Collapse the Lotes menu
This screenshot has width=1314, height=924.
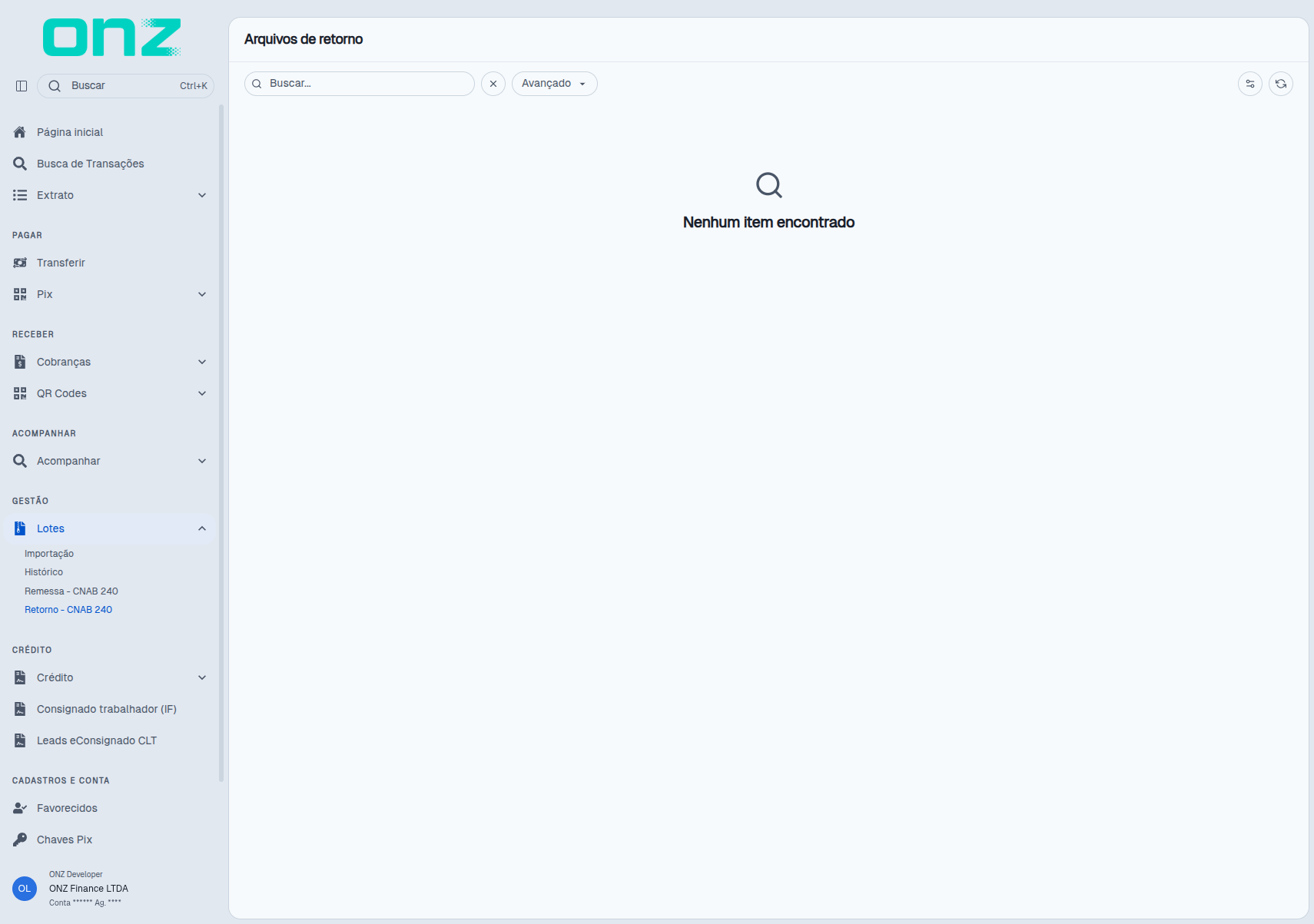click(202, 528)
